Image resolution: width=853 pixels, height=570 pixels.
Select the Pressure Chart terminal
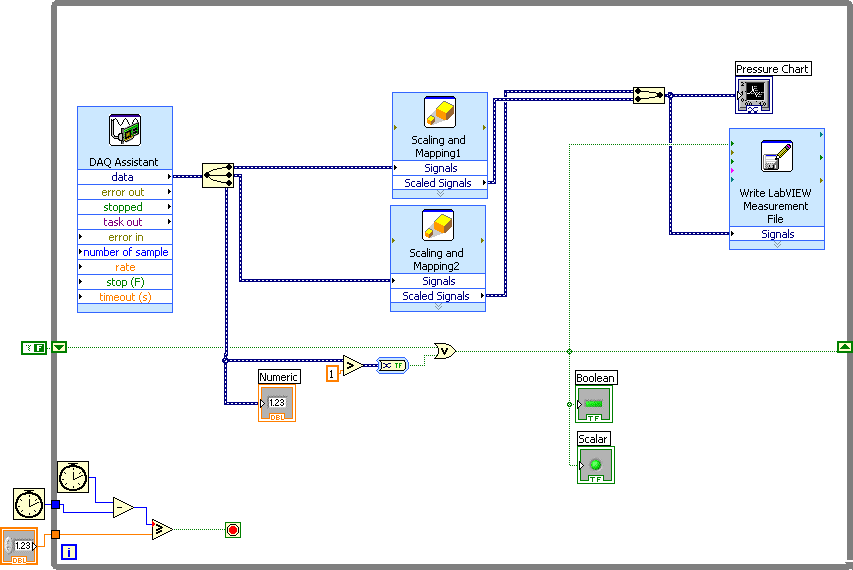tap(754, 95)
